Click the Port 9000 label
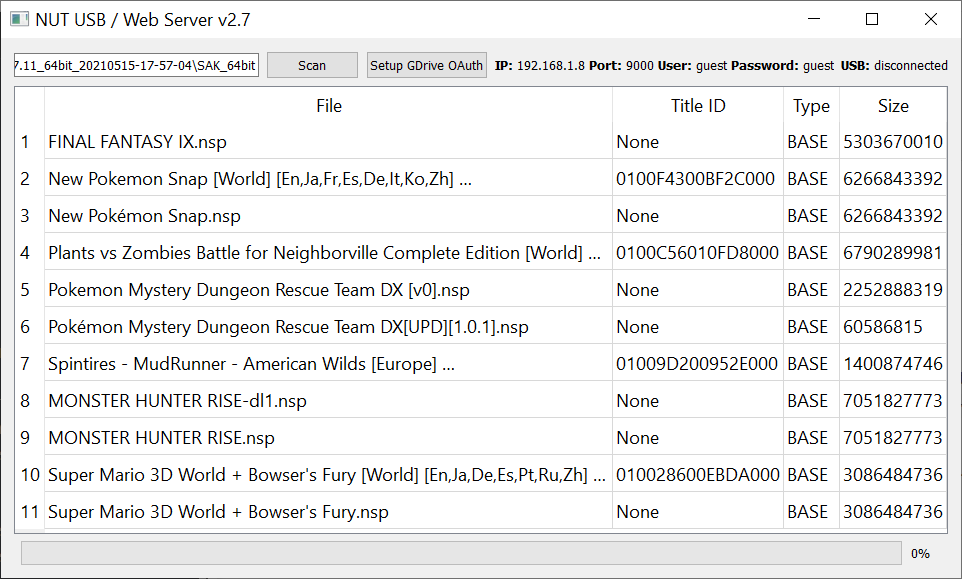Image resolution: width=962 pixels, height=579 pixels. point(621,66)
